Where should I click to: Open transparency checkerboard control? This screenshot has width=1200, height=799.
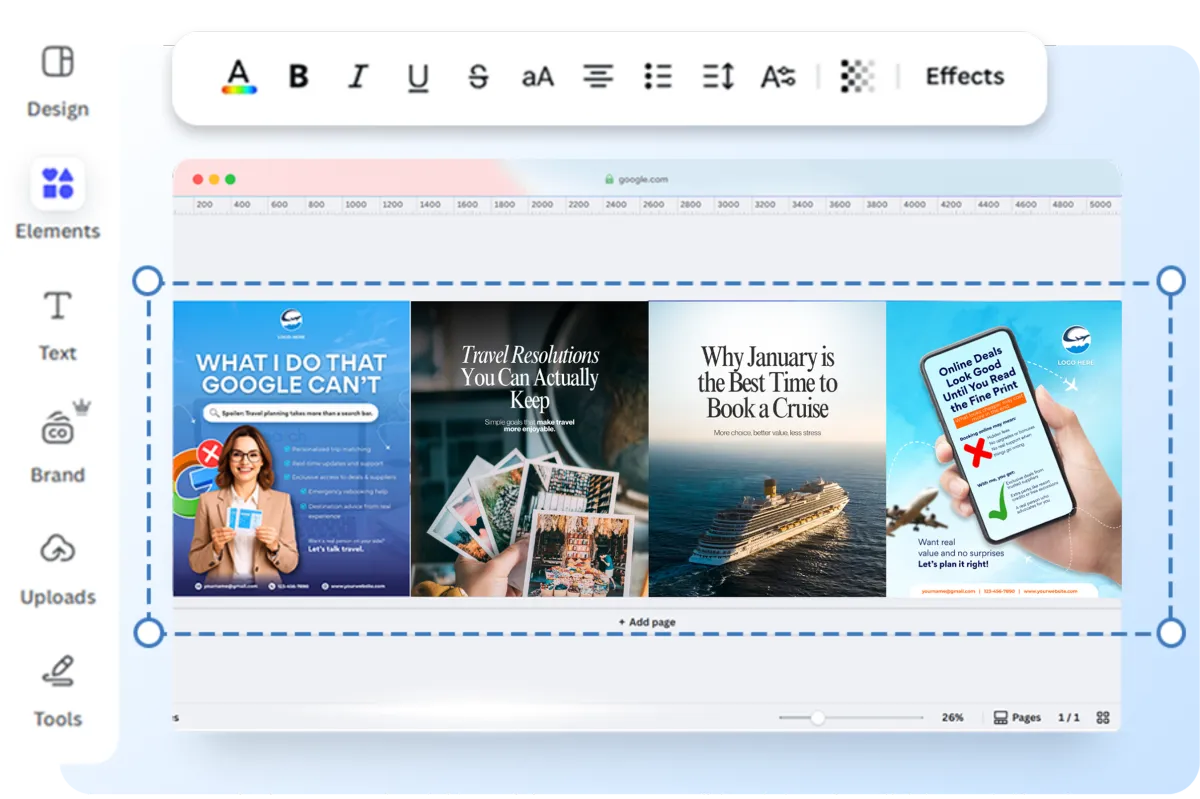click(857, 77)
